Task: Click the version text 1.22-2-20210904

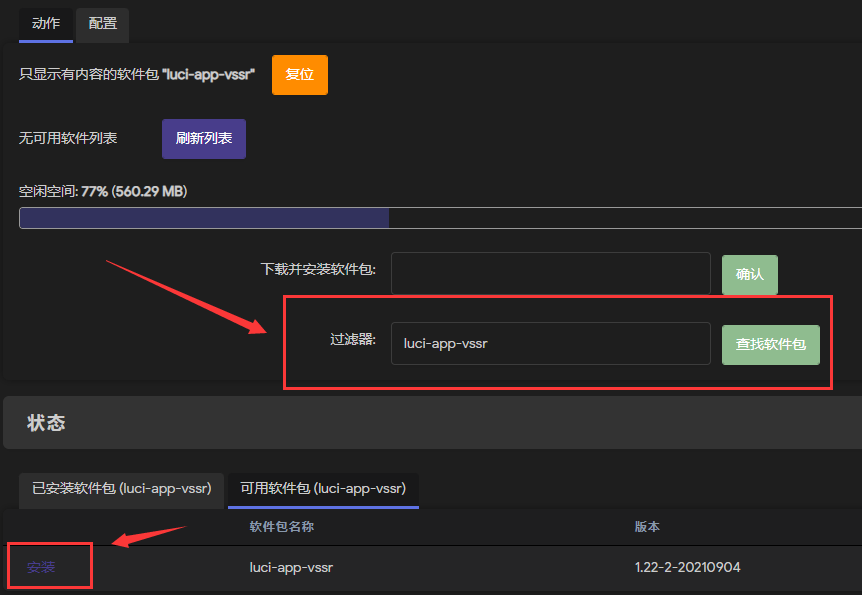Action: tap(688, 567)
